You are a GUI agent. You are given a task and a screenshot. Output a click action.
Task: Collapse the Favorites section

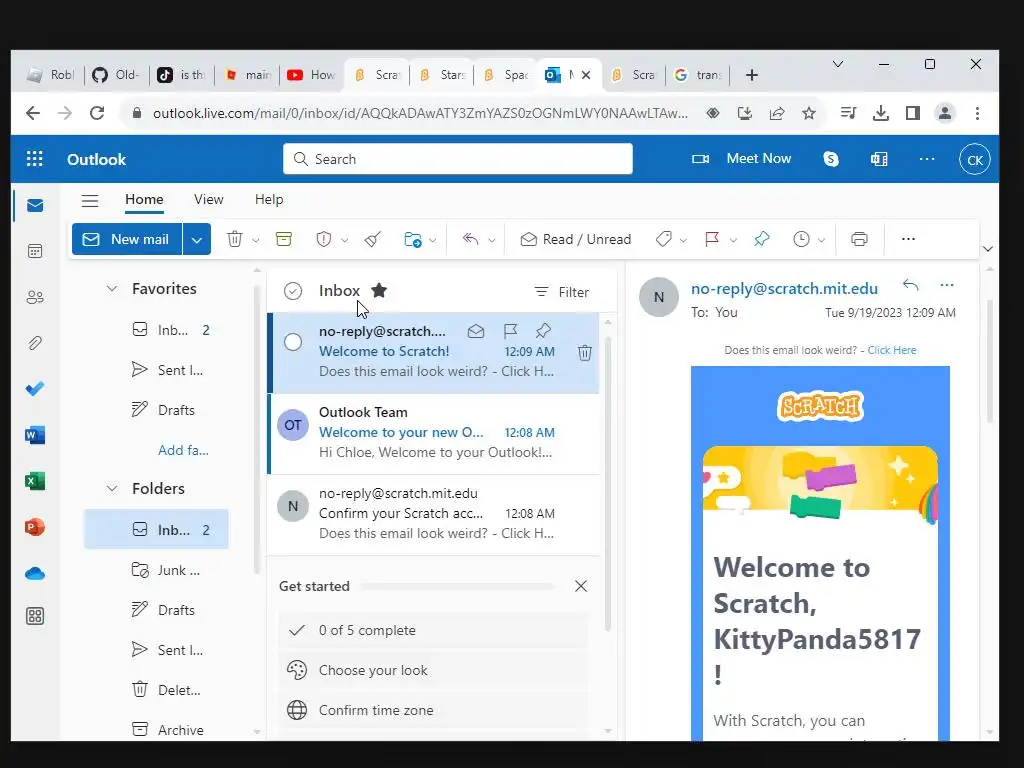pyautogui.click(x=112, y=289)
